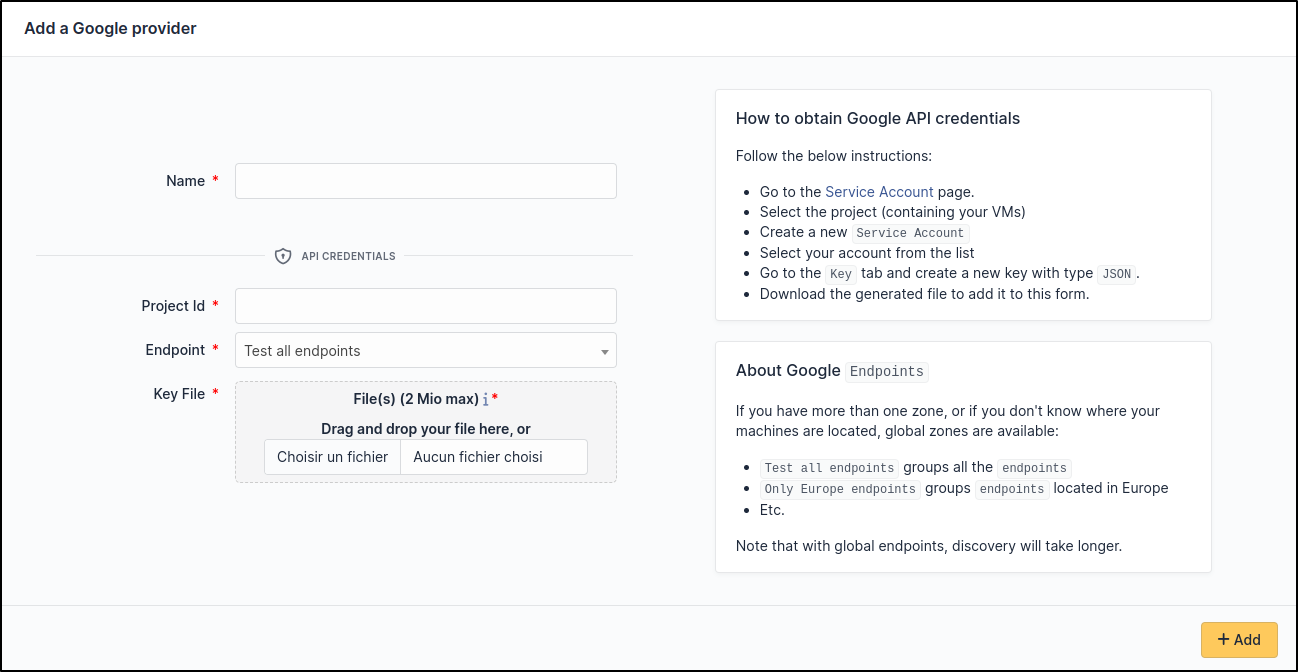This screenshot has width=1298, height=672.
Task: Click into the Project Id field
Action: 425,306
